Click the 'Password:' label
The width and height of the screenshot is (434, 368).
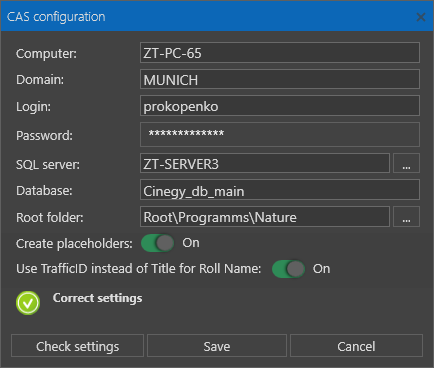point(44,136)
